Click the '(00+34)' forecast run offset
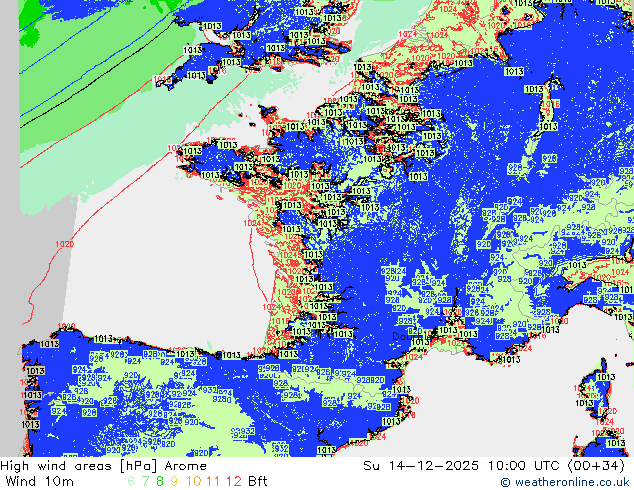Image resolution: width=634 pixels, height=490 pixels. (597, 466)
